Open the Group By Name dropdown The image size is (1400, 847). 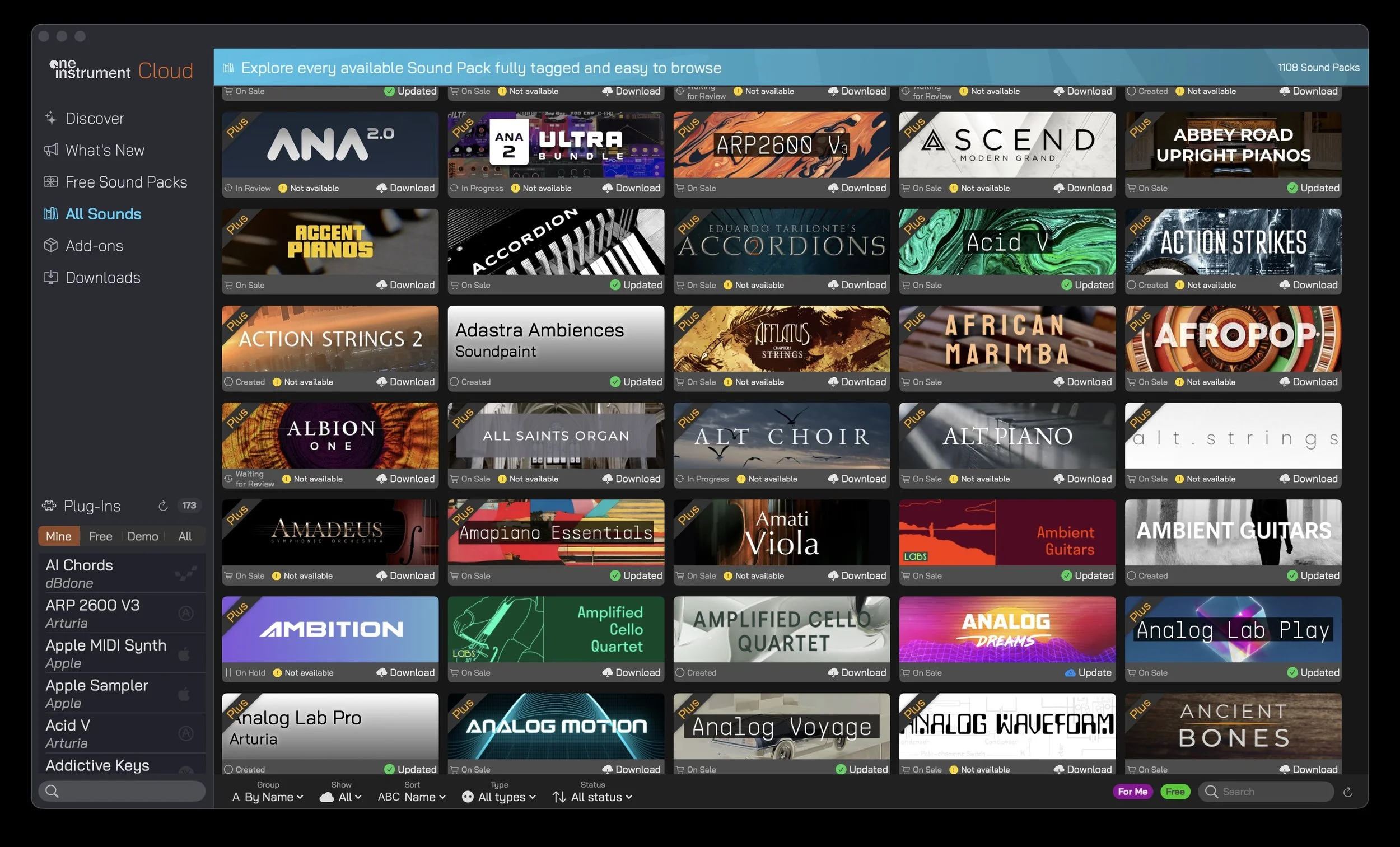[268, 797]
